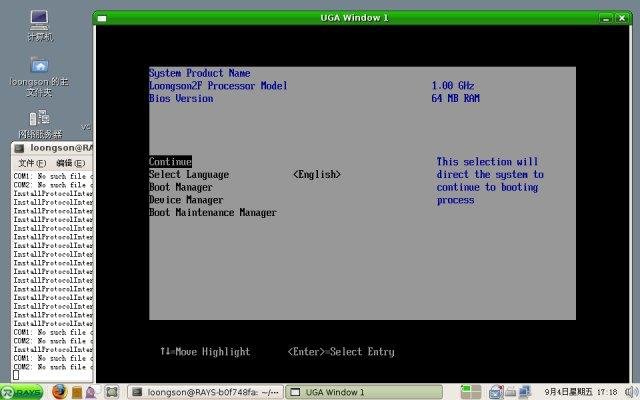Click the 64 MB RAM value
This screenshot has width=640, height=400.
coord(456,98)
